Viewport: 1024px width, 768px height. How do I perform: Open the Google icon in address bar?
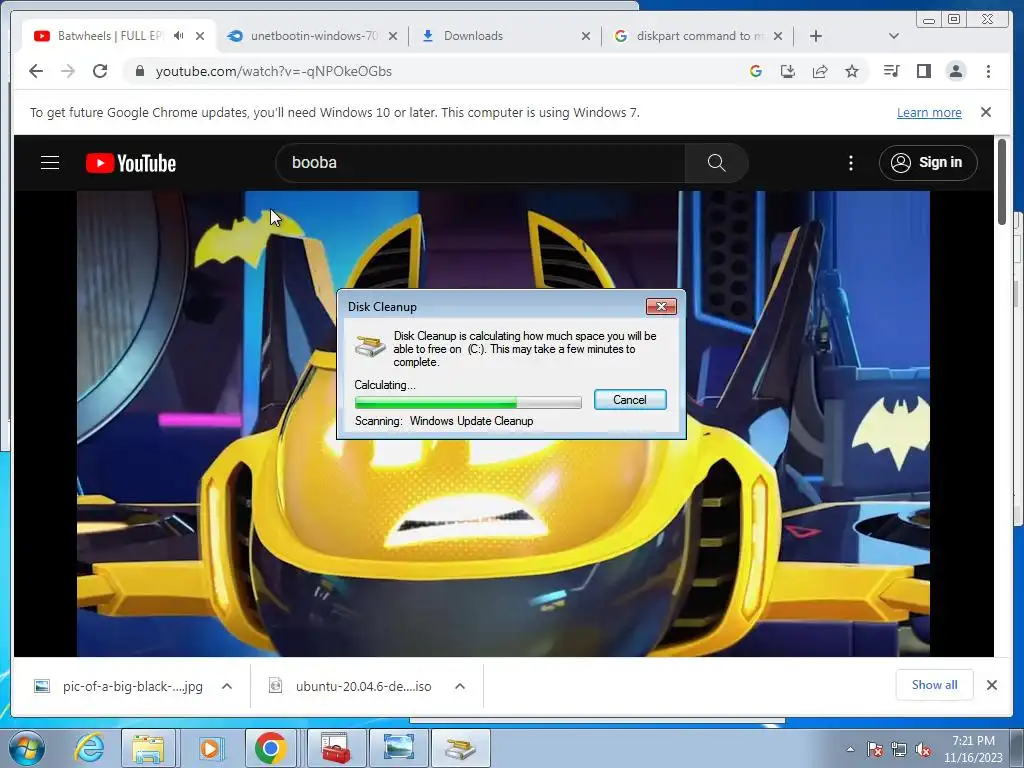(756, 71)
